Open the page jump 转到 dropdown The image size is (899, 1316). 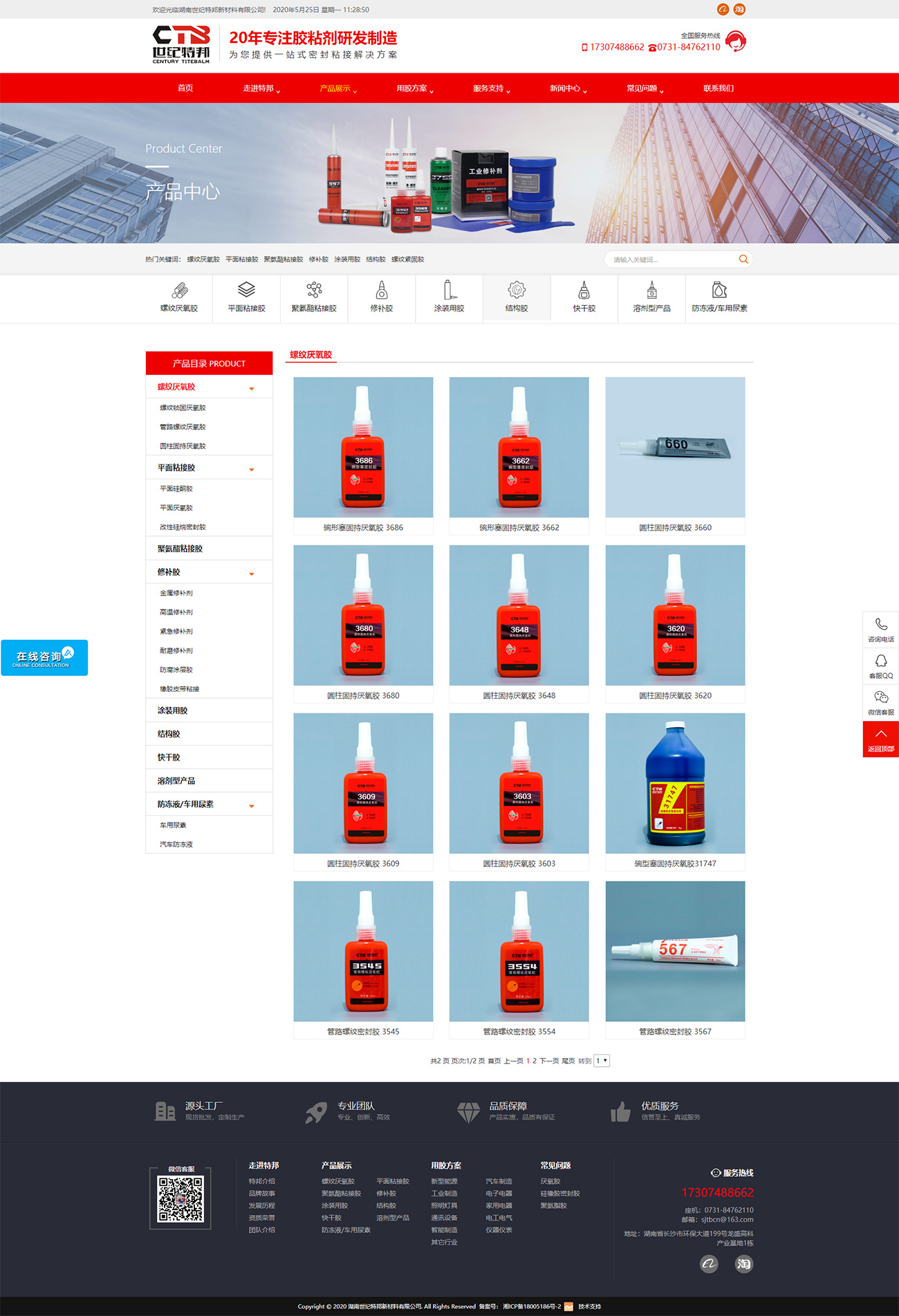pos(602,1061)
